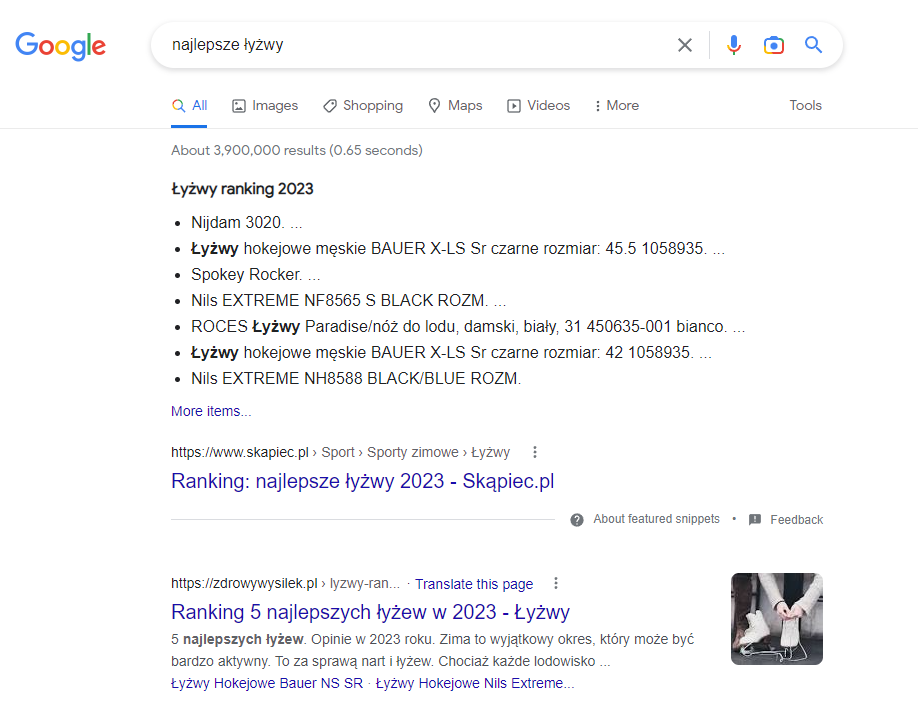918x717 pixels.
Task: Switch to the Images tab
Action: point(265,105)
